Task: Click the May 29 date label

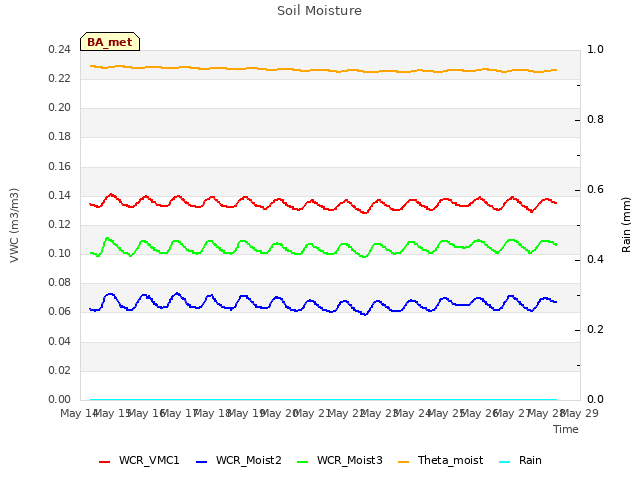Action: [580, 413]
